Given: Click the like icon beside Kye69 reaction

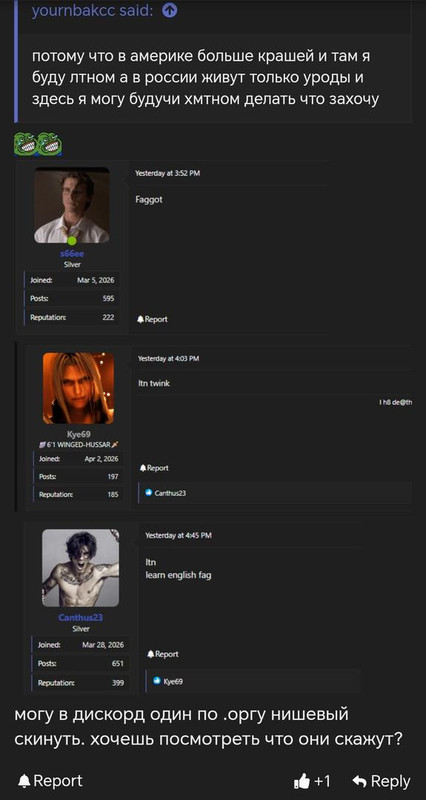Looking at the screenshot, I should [x=157, y=681].
